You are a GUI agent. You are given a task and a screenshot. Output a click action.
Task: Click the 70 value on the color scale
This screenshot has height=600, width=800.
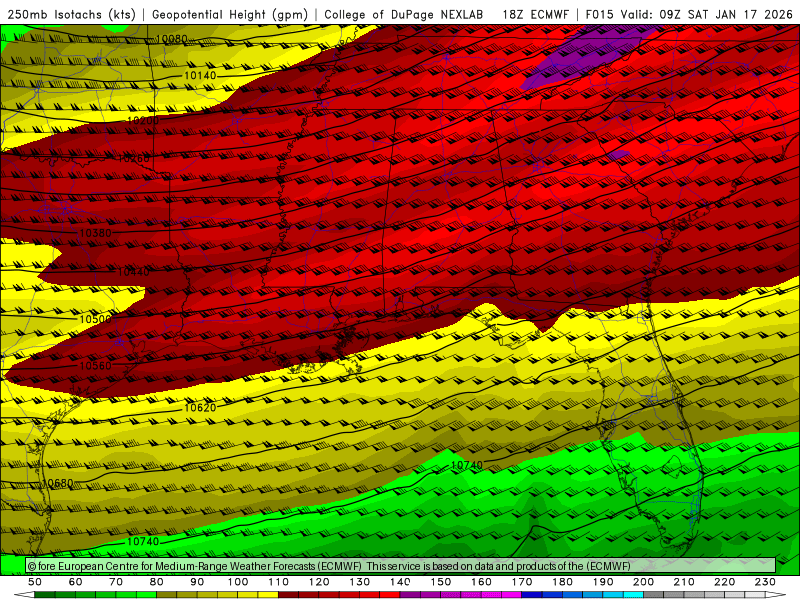tap(116, 582)
